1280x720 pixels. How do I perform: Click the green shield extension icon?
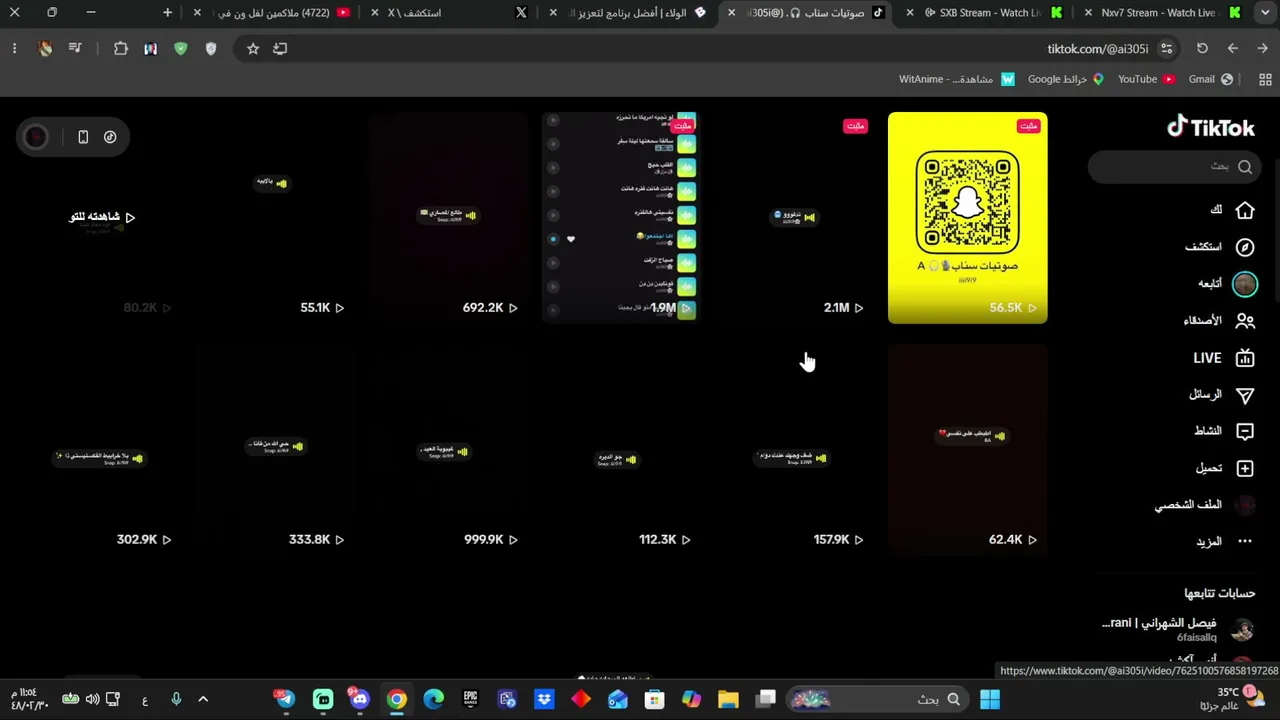pyautogui.click(x=181, y=48)
